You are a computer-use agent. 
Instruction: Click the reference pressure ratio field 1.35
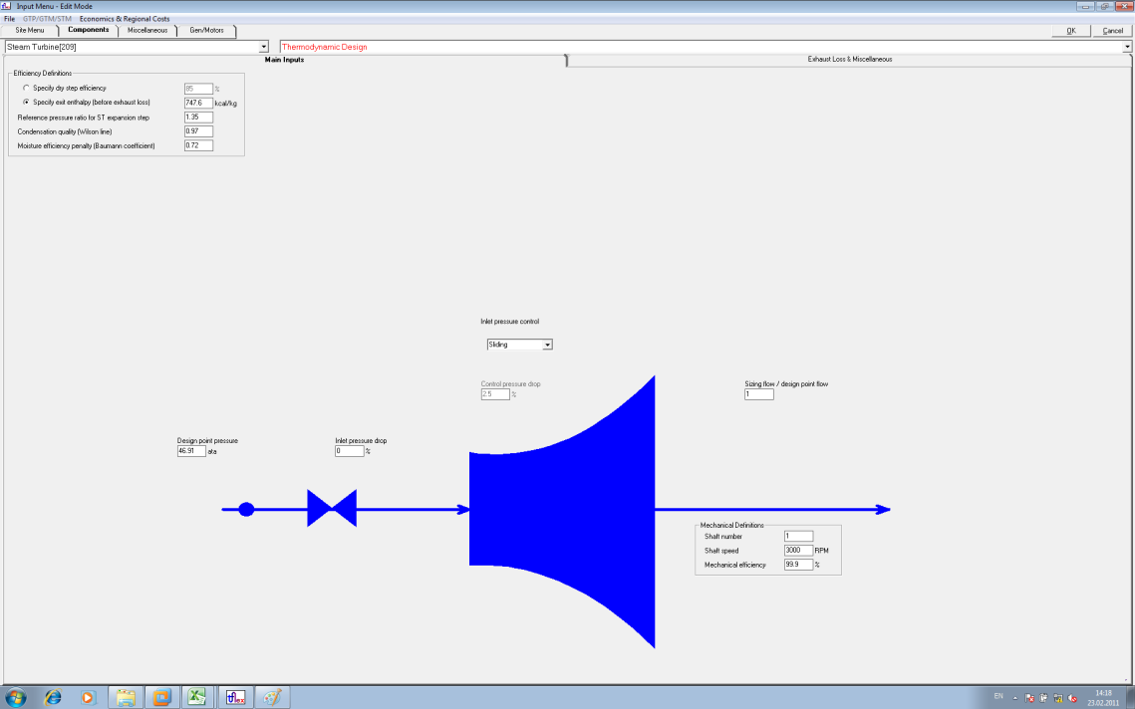198,117
